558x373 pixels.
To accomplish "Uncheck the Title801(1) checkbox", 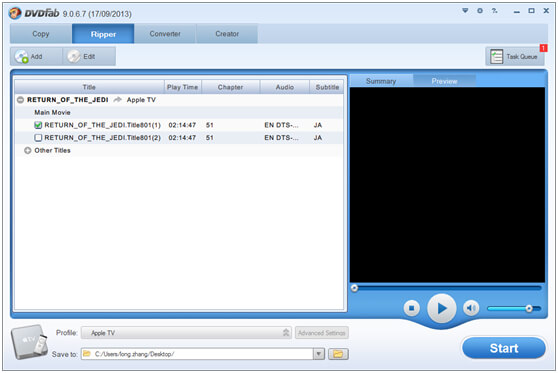I will click(38, 125).
